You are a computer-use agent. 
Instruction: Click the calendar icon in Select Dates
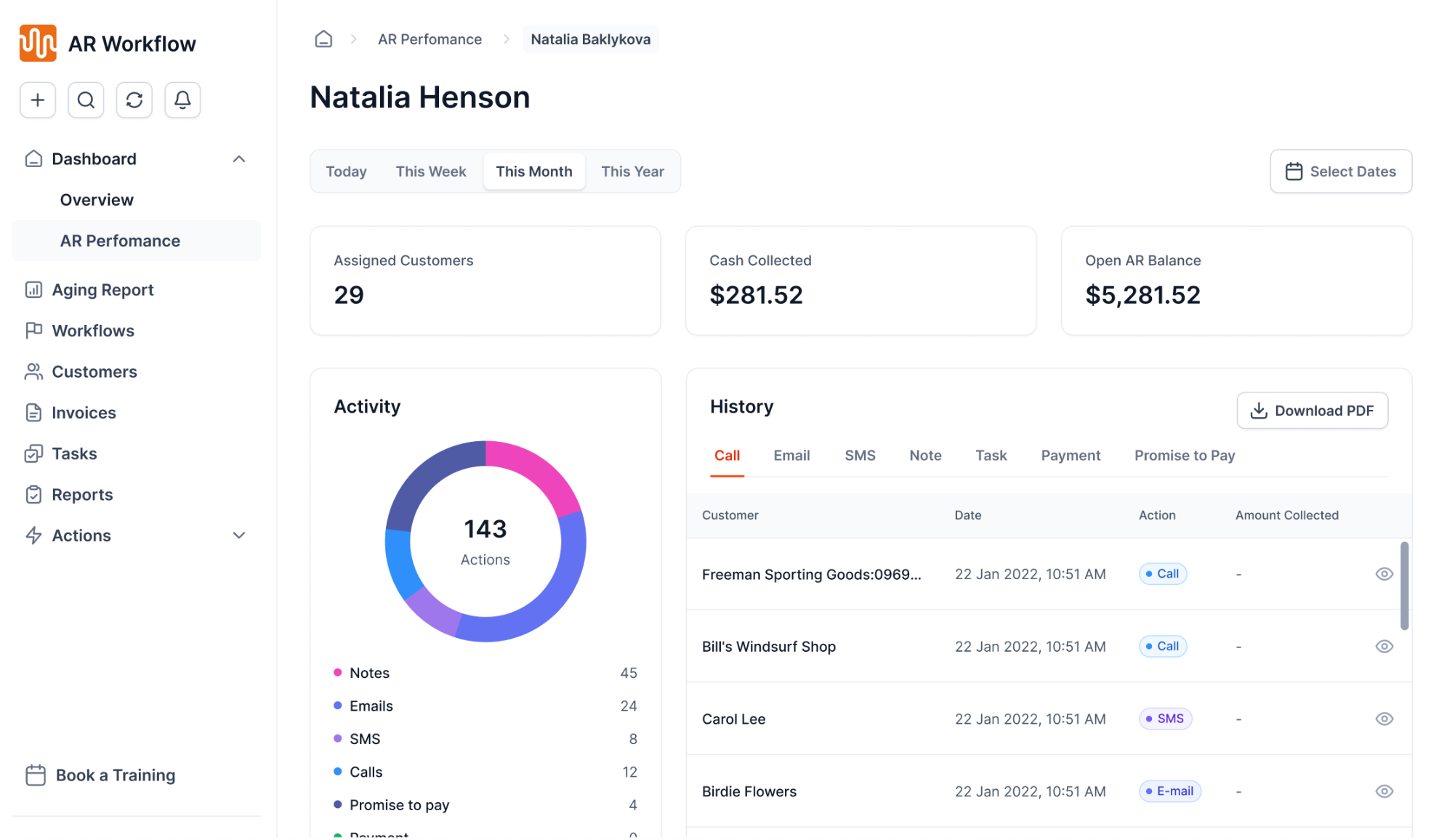[x=1294, y=171]
